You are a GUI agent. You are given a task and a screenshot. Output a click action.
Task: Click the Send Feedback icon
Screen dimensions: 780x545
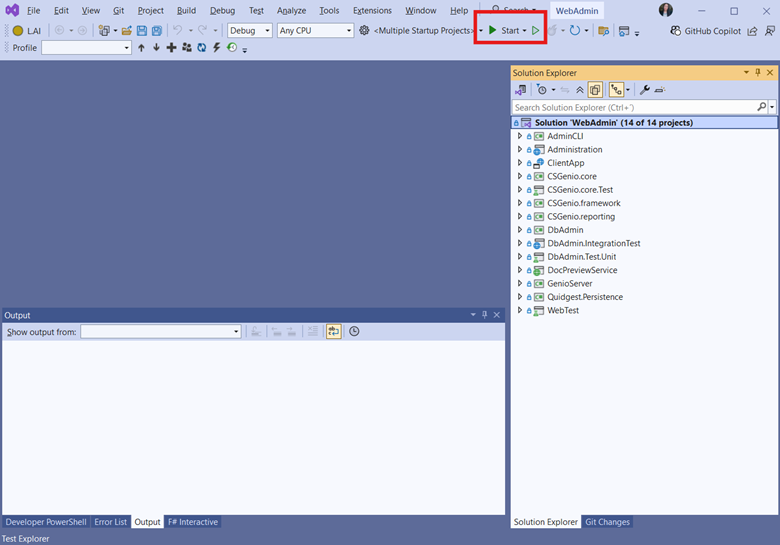click(x=770, y=31)
